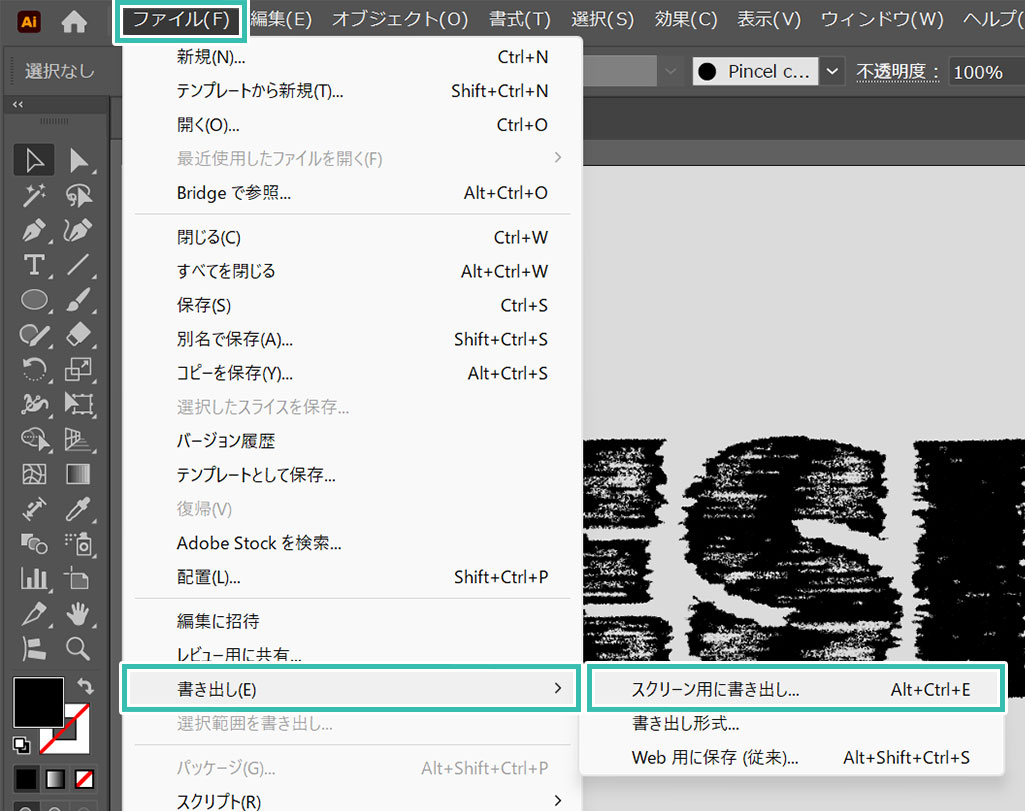Click 別名で保存(A) in File menu
This screenshot has height=811, width=1025.
[235, 340]
